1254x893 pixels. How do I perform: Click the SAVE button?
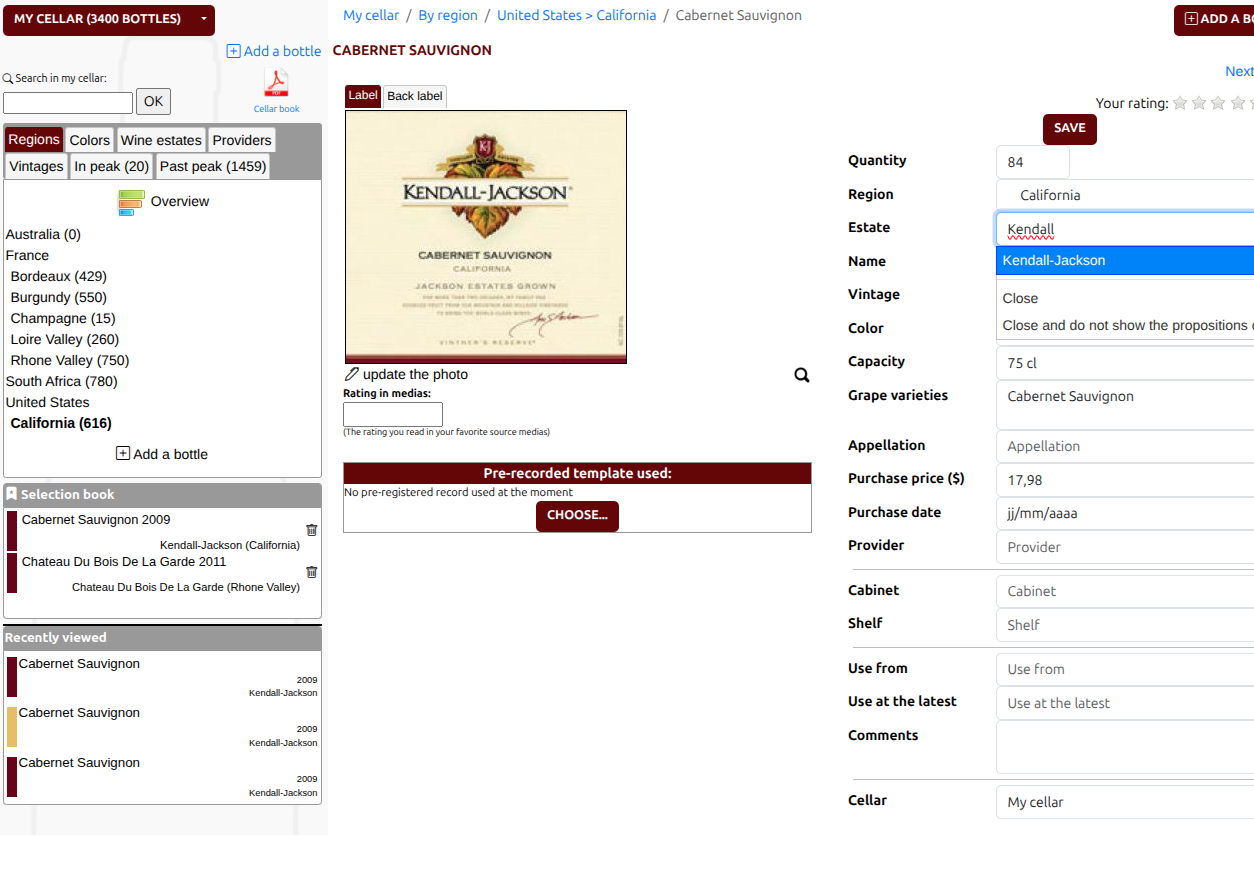point(1069,128)
